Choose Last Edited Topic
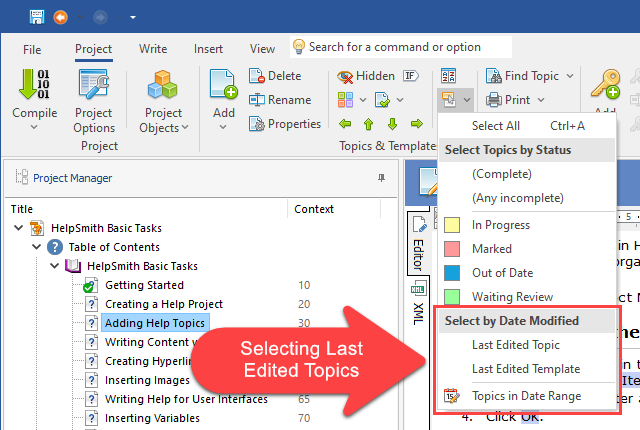 527,345
